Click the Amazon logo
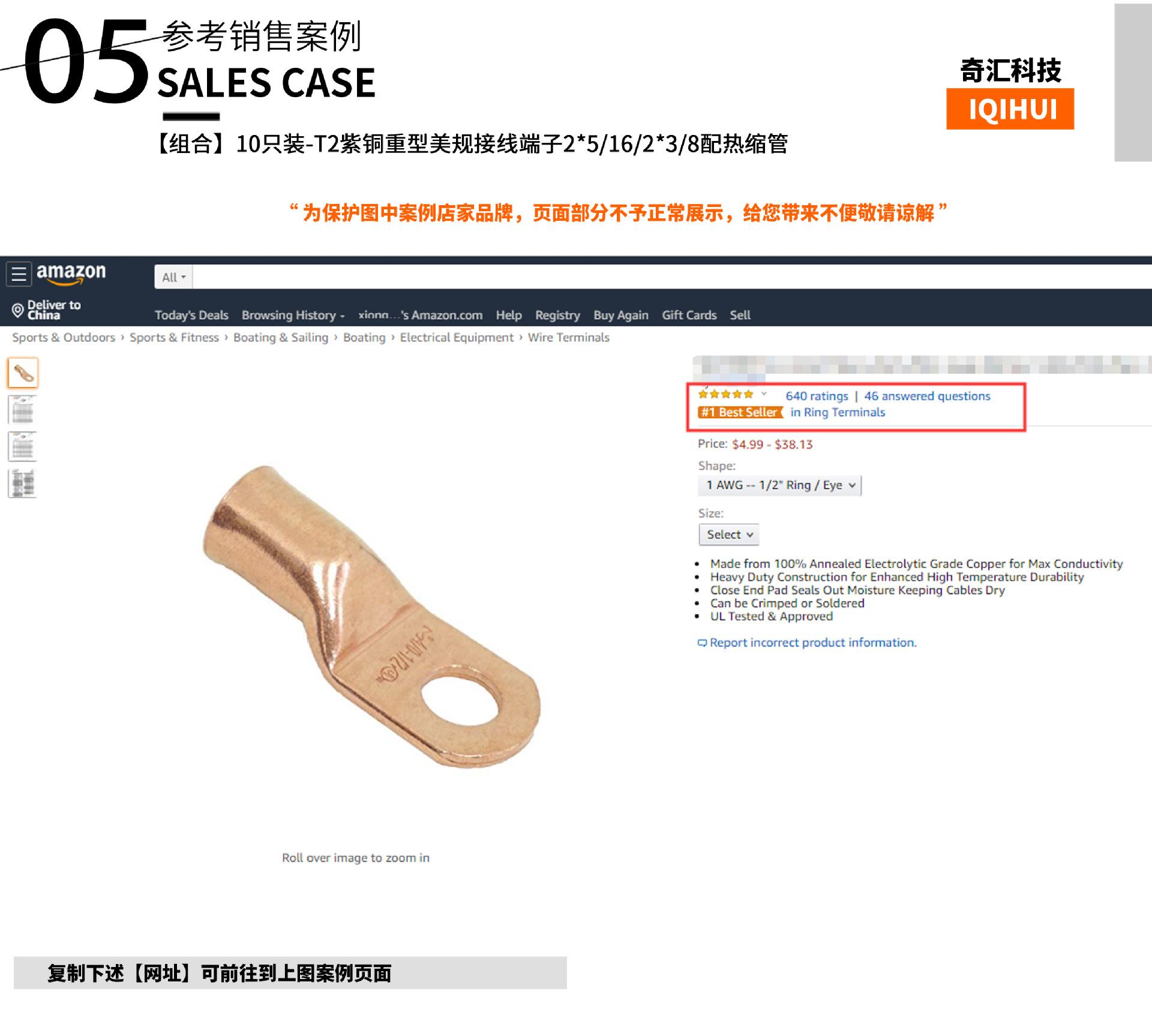This screenshot has width=1152, height=1036. (x=71, y=274)
